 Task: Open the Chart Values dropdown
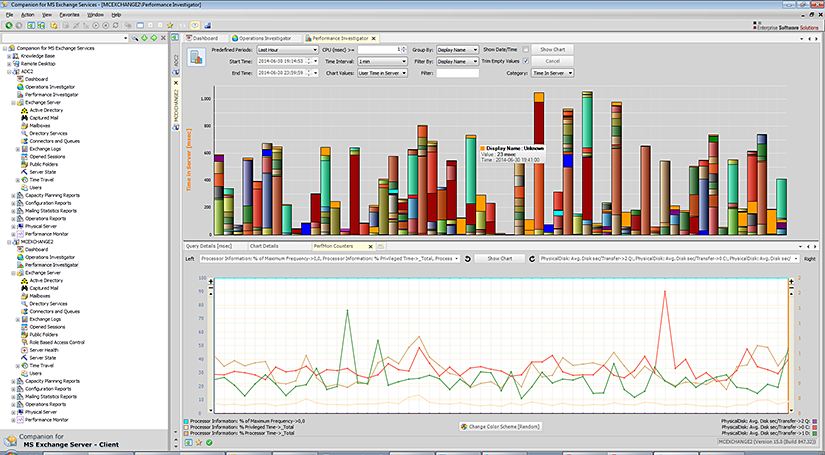(383, 73)
